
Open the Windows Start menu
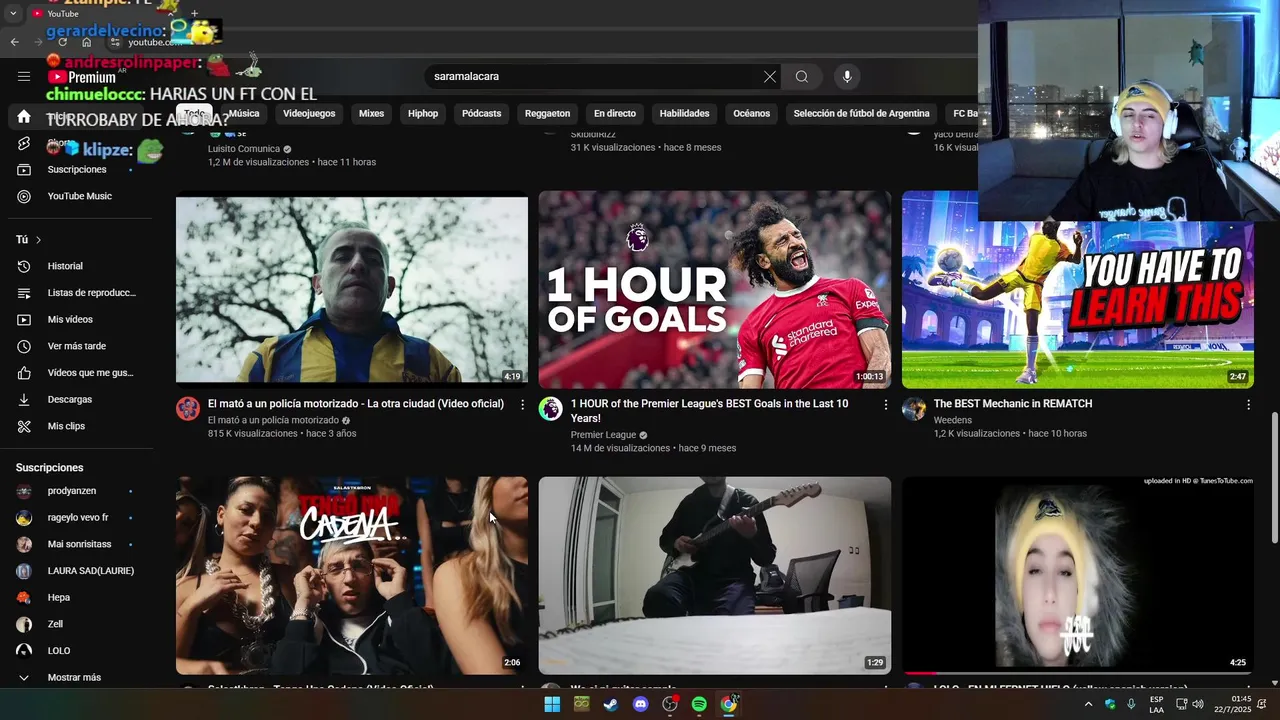(x=552, y=704)
